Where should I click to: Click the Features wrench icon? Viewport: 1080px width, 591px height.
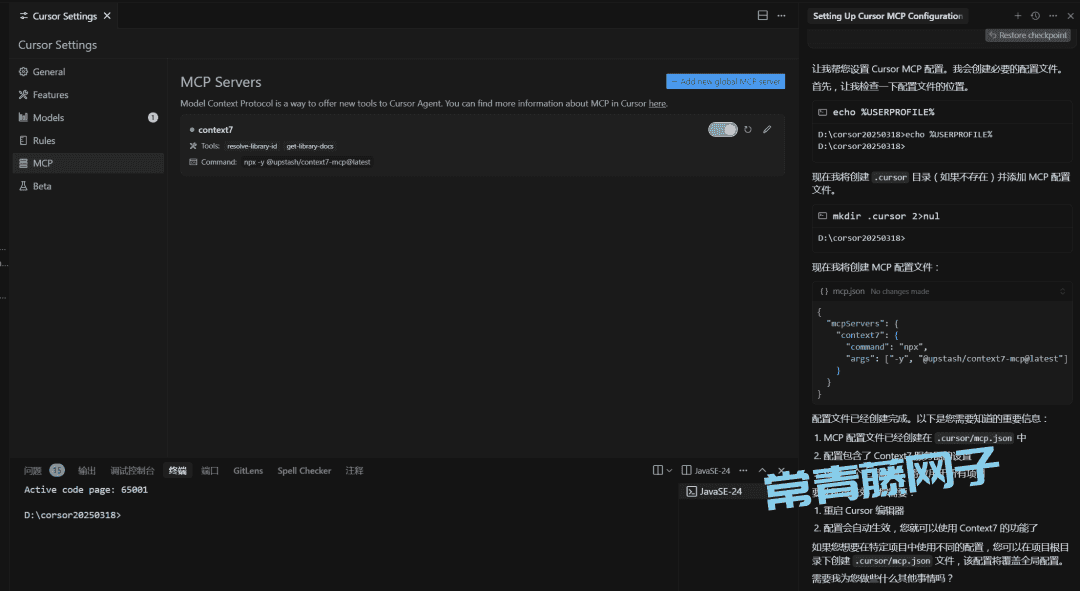click(23, 94)
